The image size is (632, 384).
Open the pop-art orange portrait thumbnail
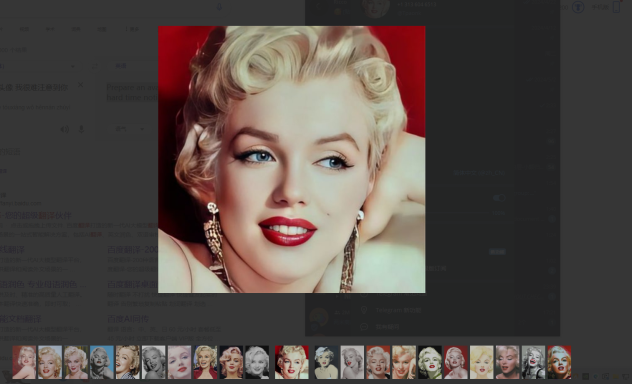(x=559, y=362)
